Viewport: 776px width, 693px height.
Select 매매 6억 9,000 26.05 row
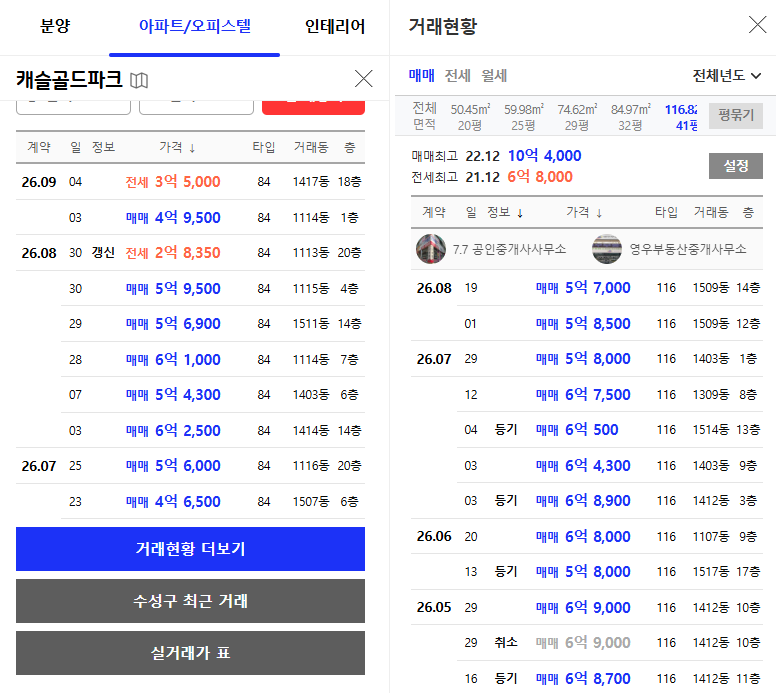pos(586,607)
